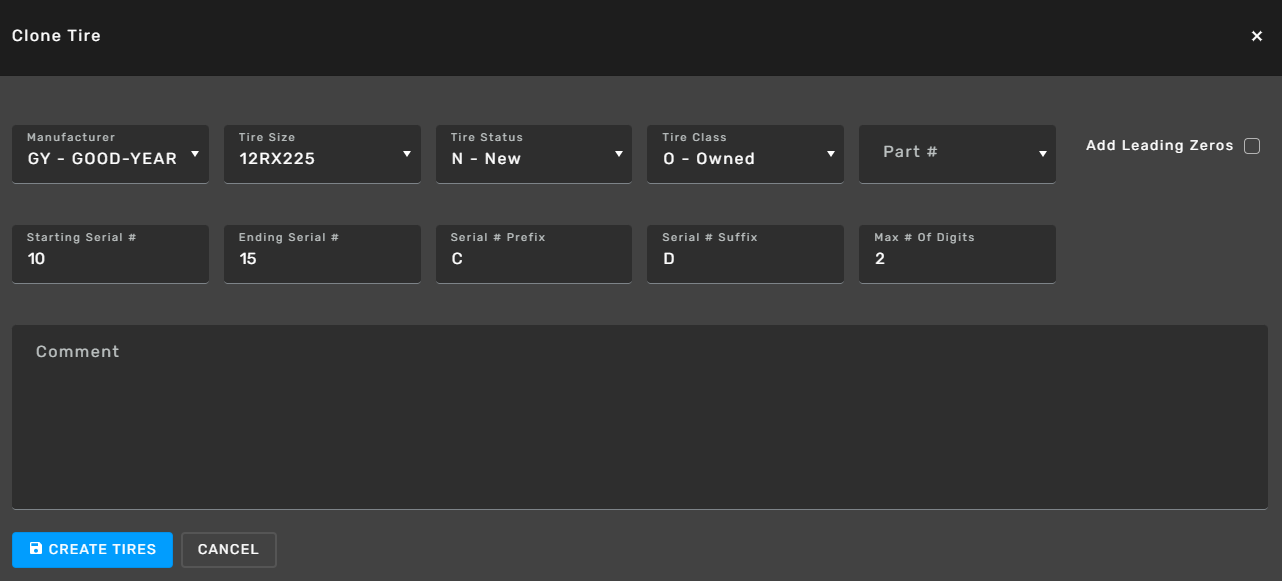The height and width of the screenshot is (581, 1282).
Task: Click the Tire Size dropdown arrow icon
Action: pos(407,154)
